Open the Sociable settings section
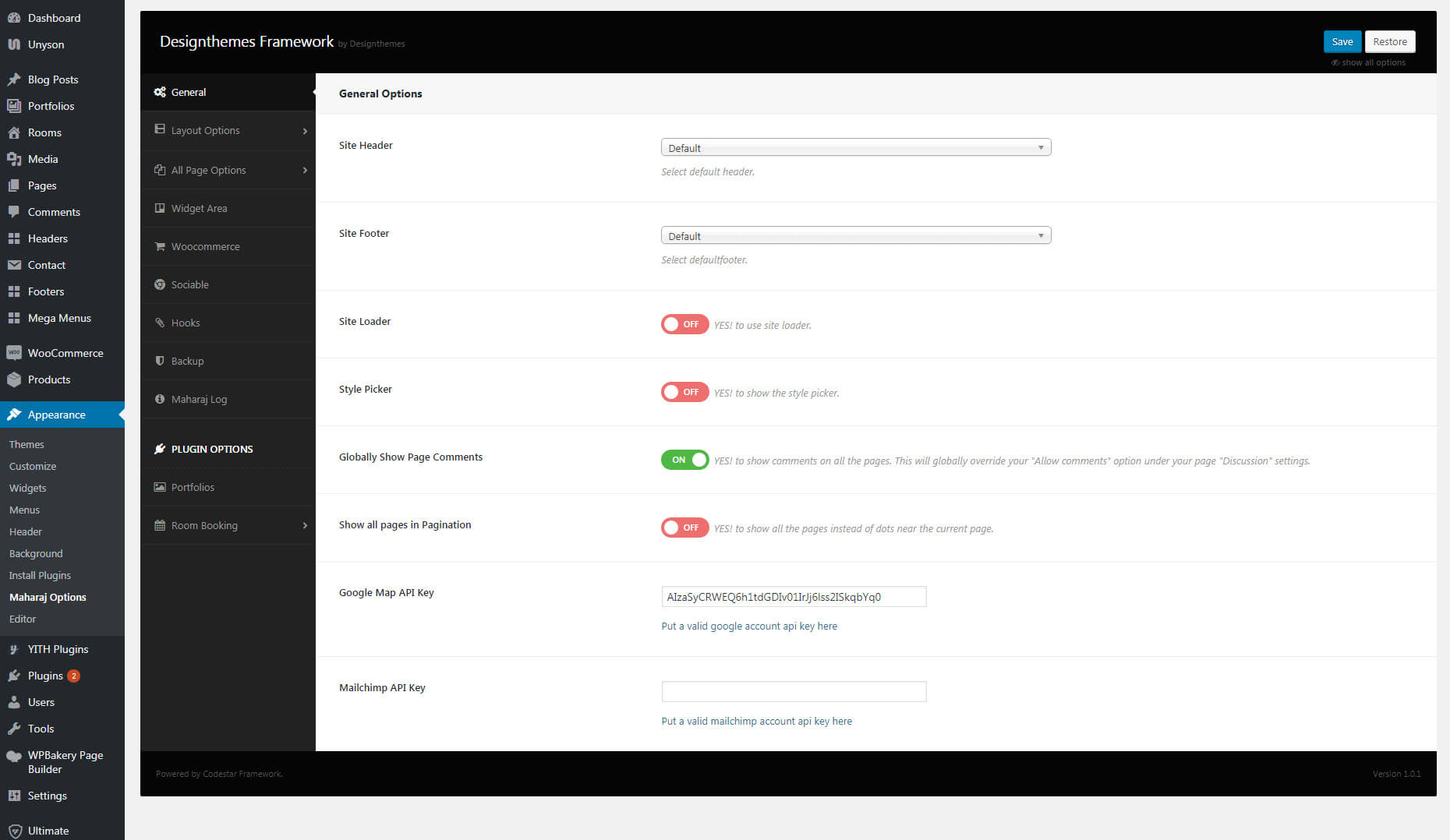Image resolution: width=1450 pixels, height=840 pixels. tap(189, 284)
